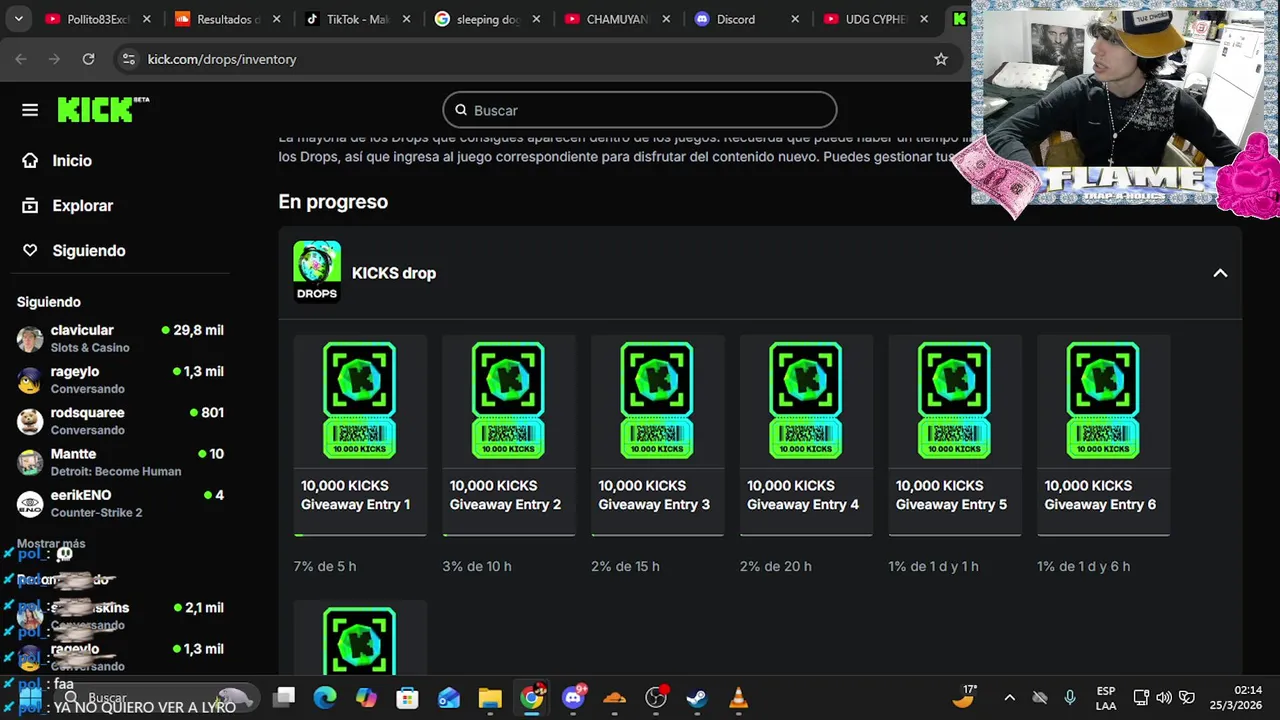Close the TikTok tab

[x=407, y=19]
